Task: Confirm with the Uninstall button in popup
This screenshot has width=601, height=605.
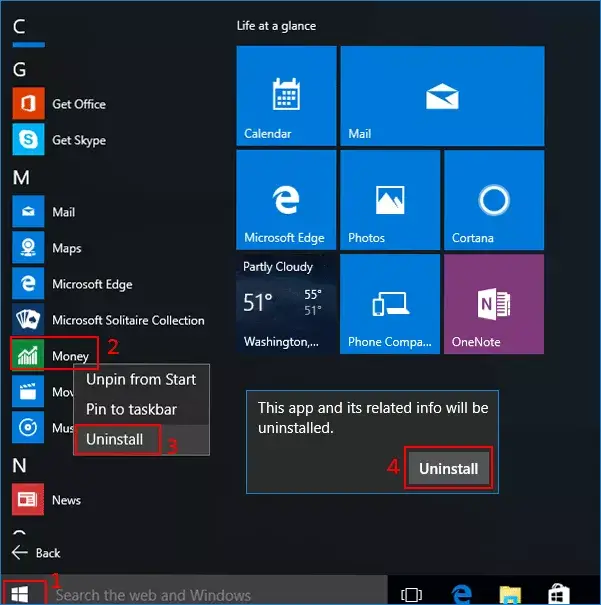Action: tap(449, 468)
